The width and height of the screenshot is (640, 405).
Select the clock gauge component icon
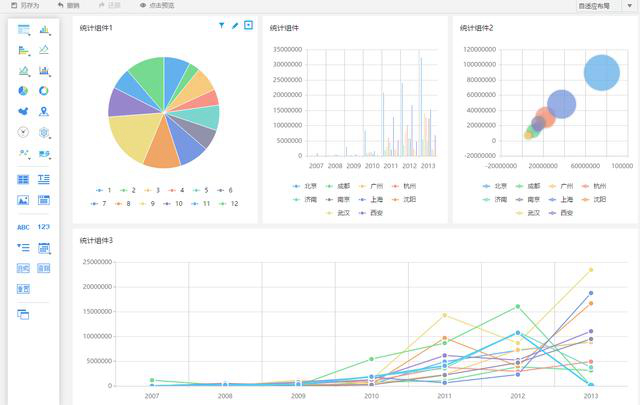(x=23, y=132)
